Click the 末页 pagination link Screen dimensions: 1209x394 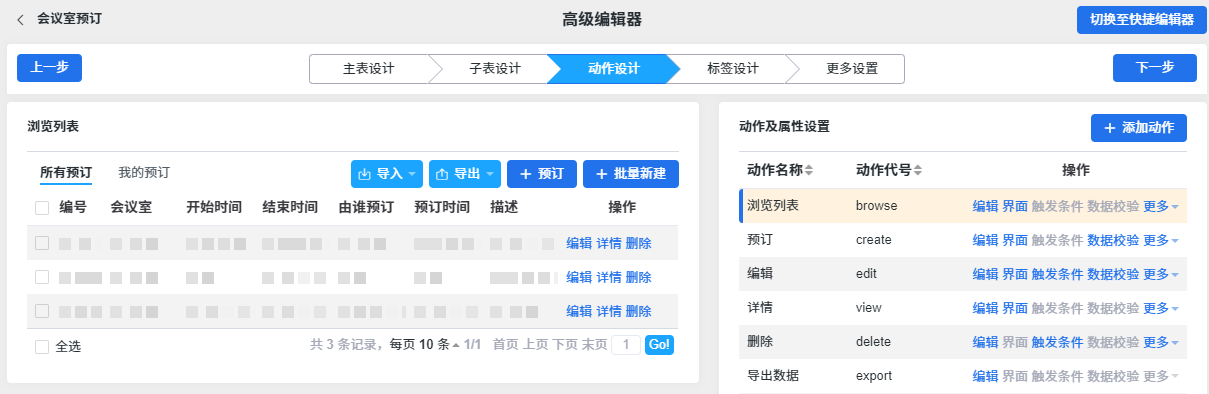click(595, 345)
